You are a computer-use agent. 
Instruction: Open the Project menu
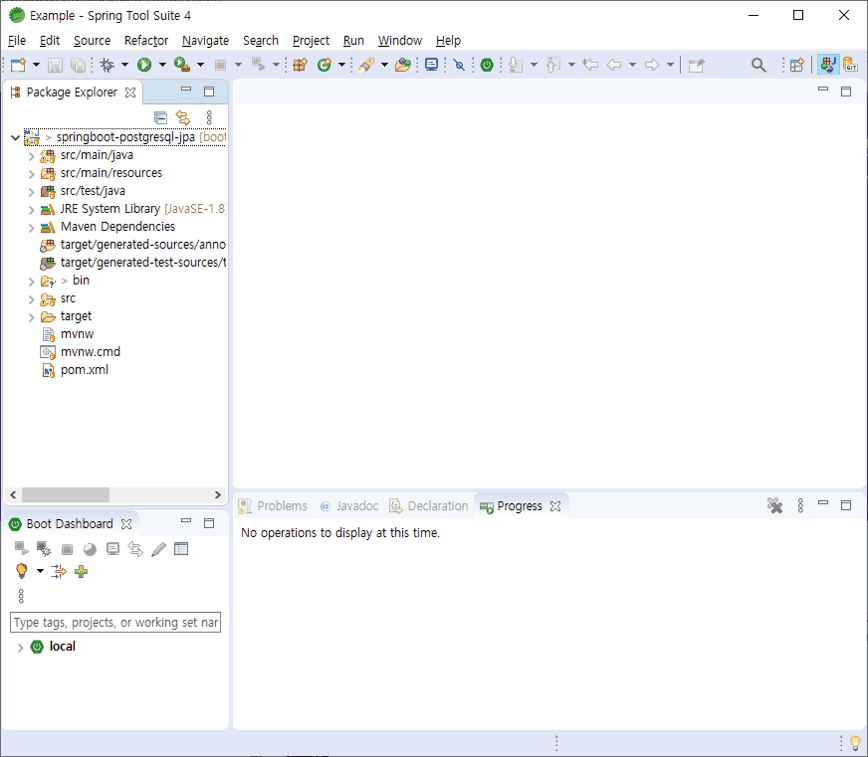(311, 40)
